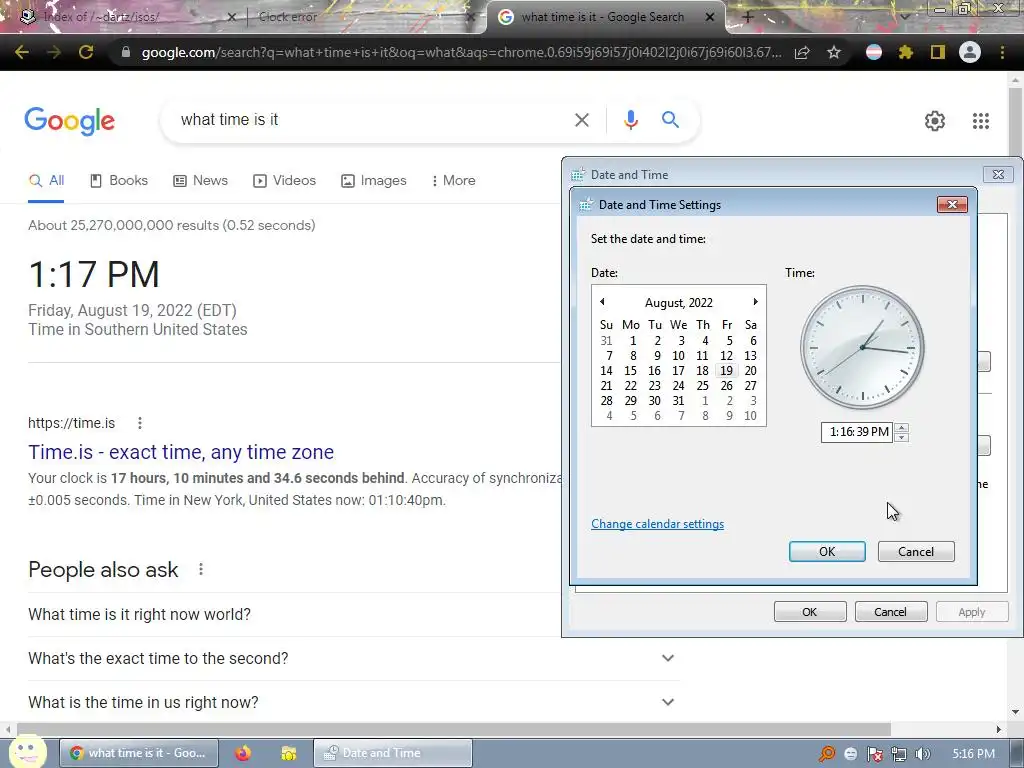Click the horizontal scrollbar thumb at page bottom
The image size is (1024, 768).
[x=454, y=729]
